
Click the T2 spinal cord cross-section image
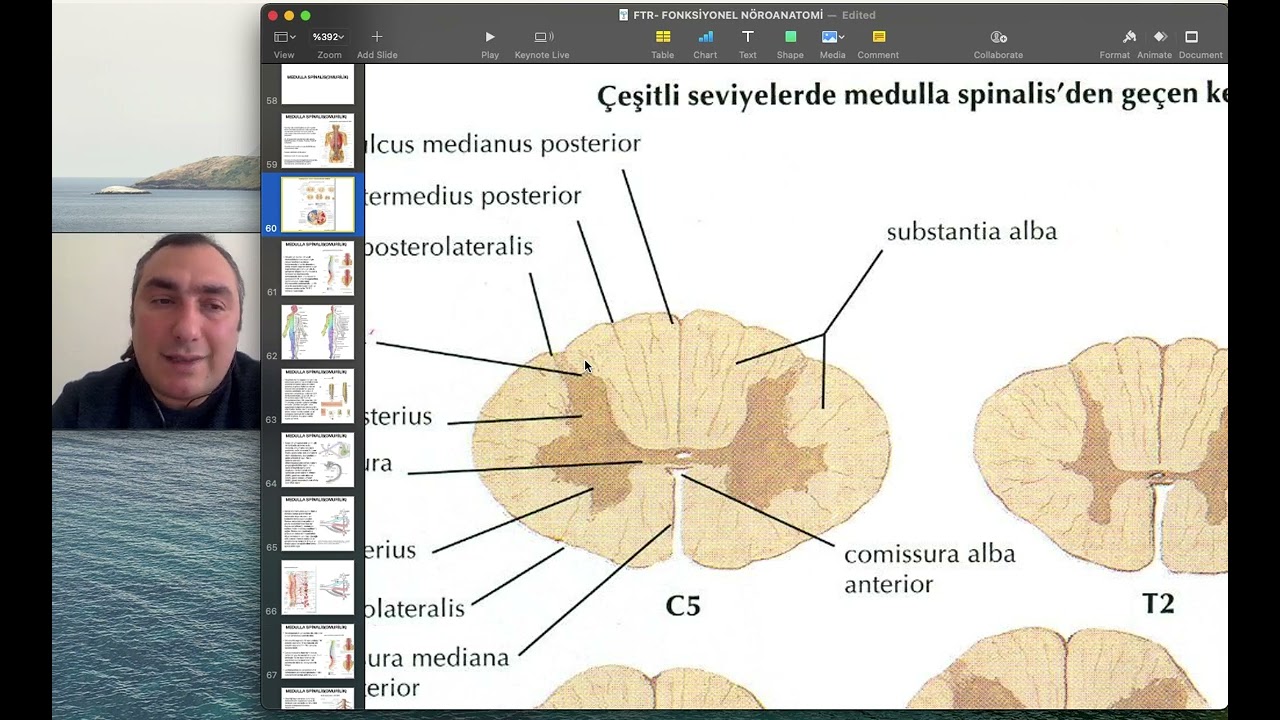click(x=1100, y=455)
